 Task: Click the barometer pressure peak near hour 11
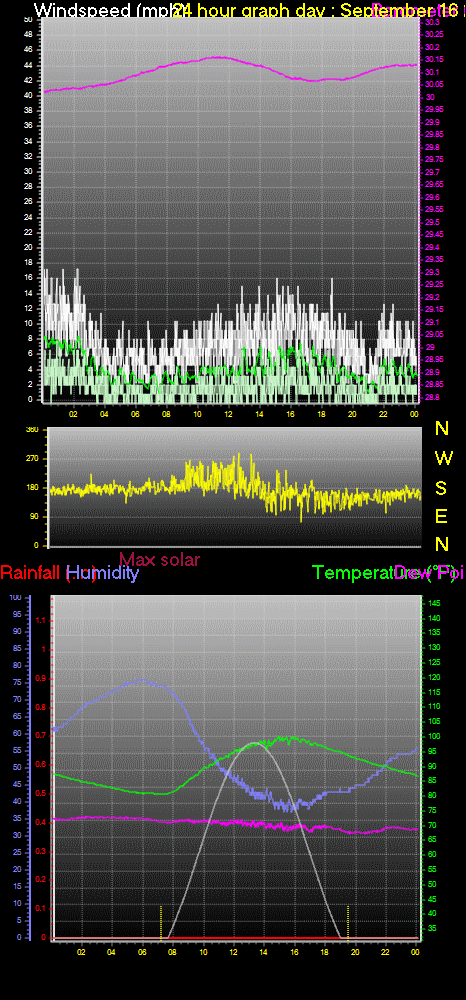click(218, 57)
